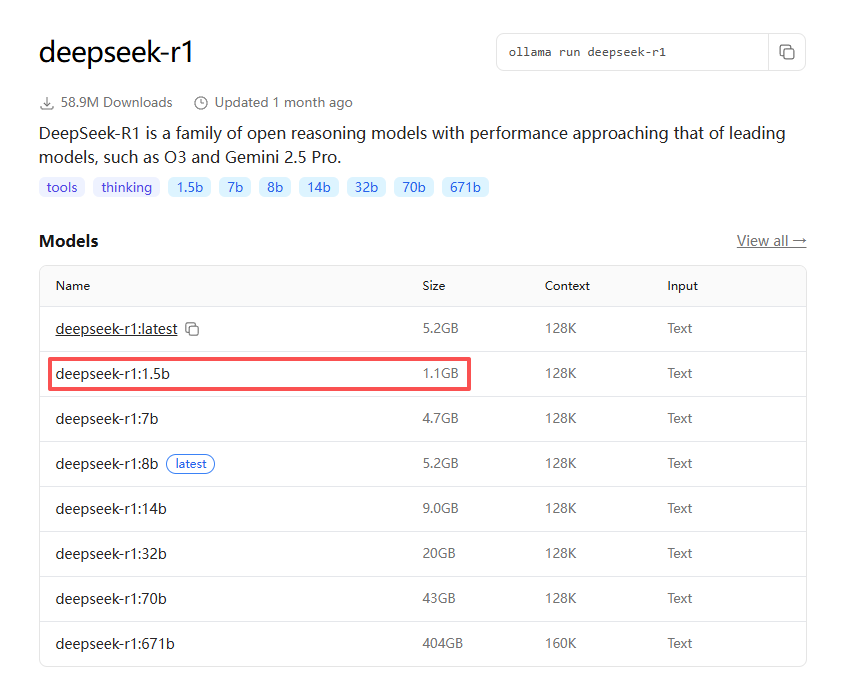Choose the 671b size tag

pyautogui.click(x=465, y=187)
